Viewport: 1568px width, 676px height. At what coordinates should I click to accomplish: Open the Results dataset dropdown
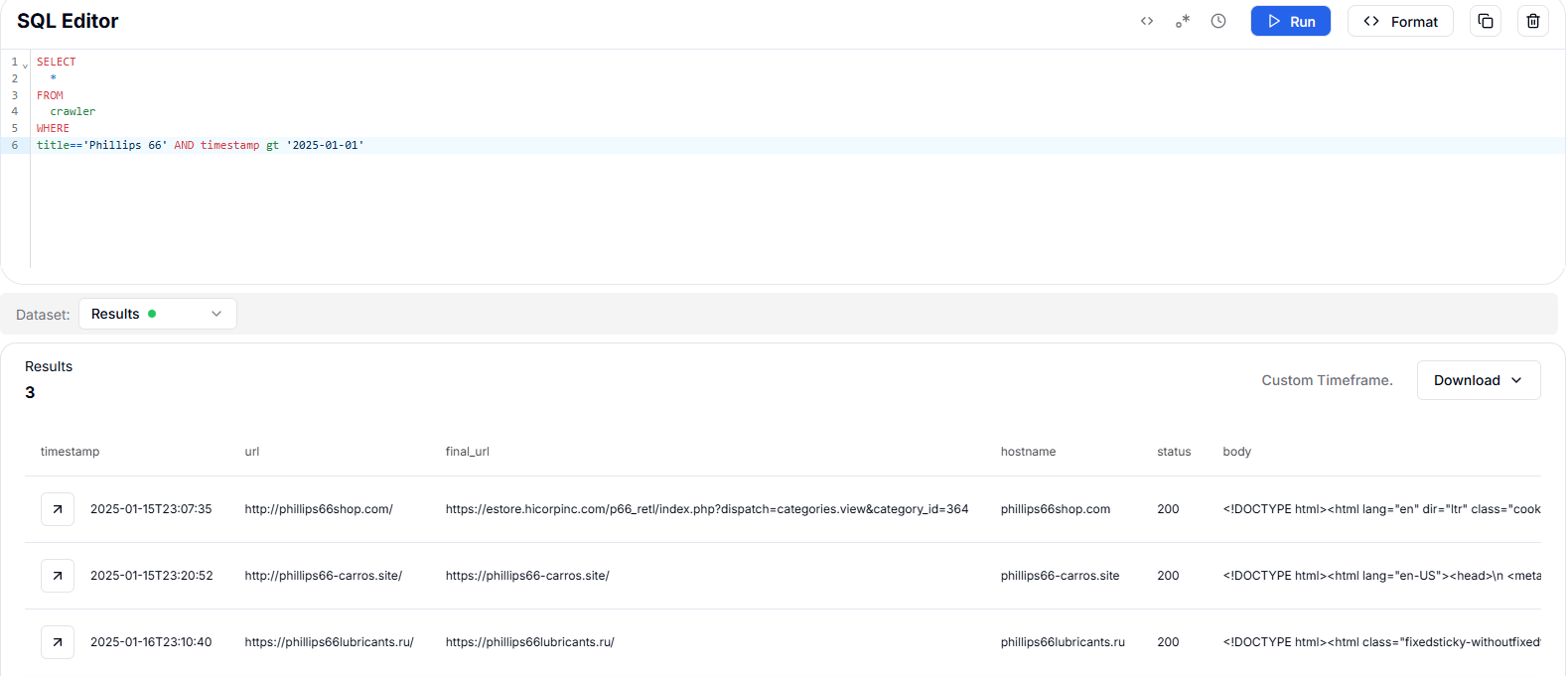[158, 314]
